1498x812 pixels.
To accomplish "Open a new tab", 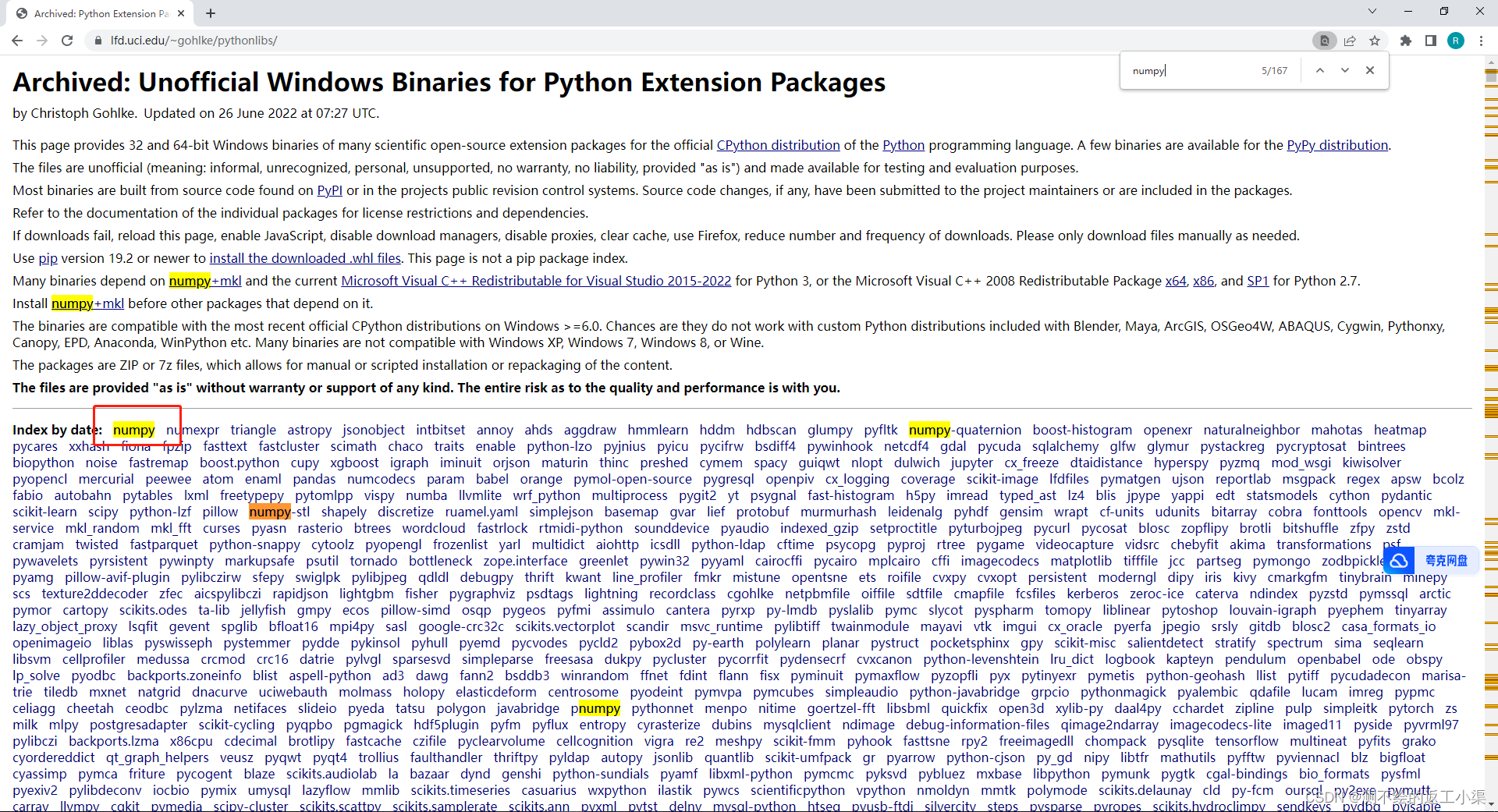I will (x=211, y=13).
